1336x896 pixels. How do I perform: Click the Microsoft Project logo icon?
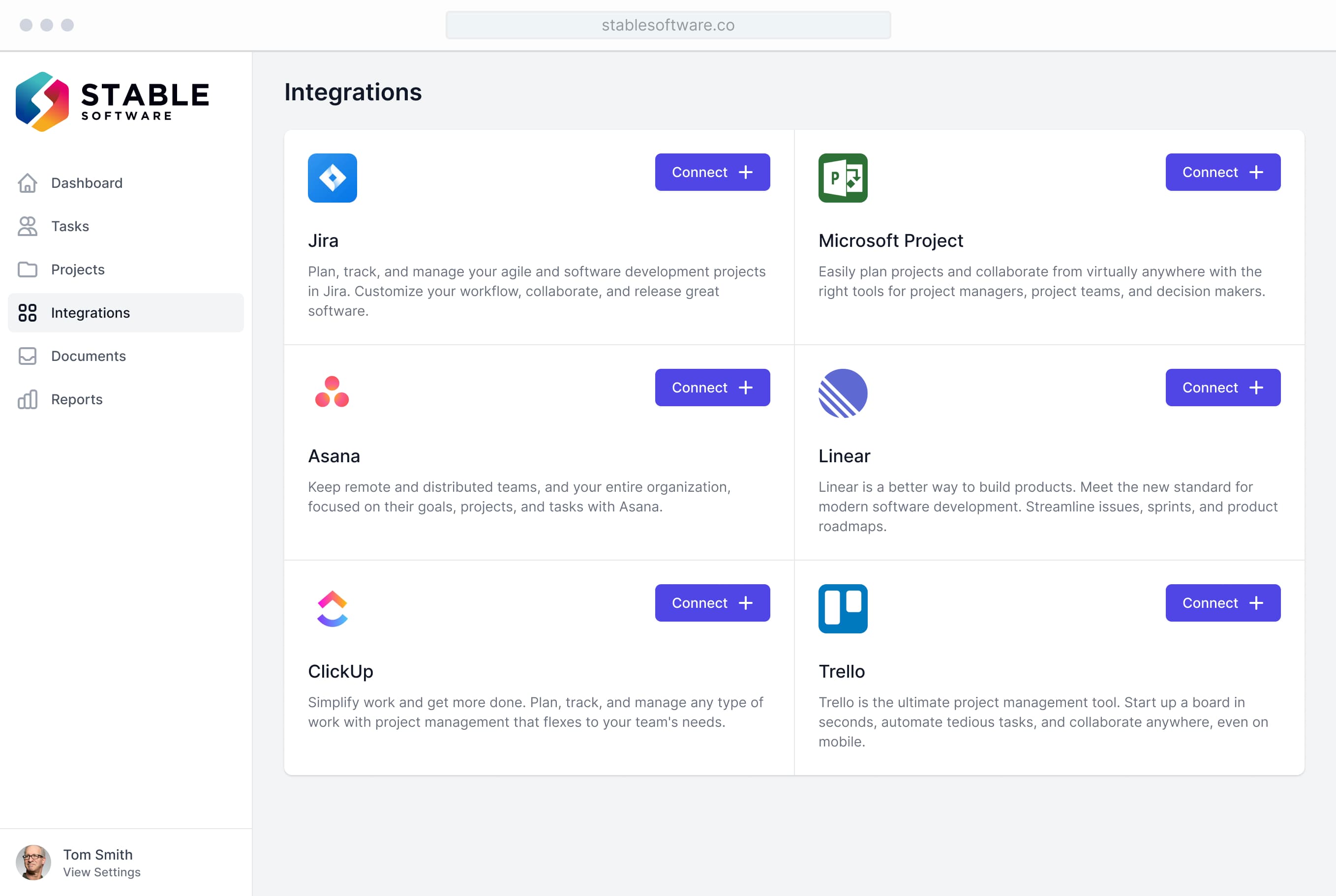click(x=843, y=178)
